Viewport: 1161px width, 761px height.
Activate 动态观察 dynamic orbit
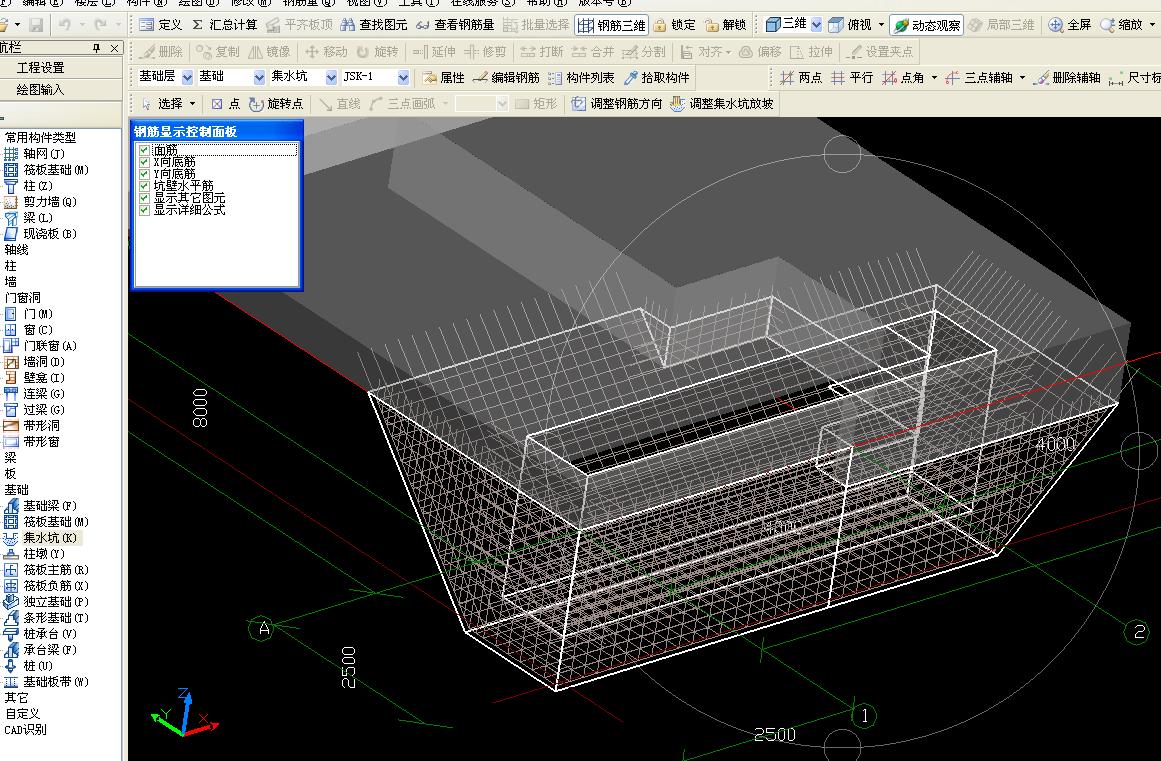point(926,25)
